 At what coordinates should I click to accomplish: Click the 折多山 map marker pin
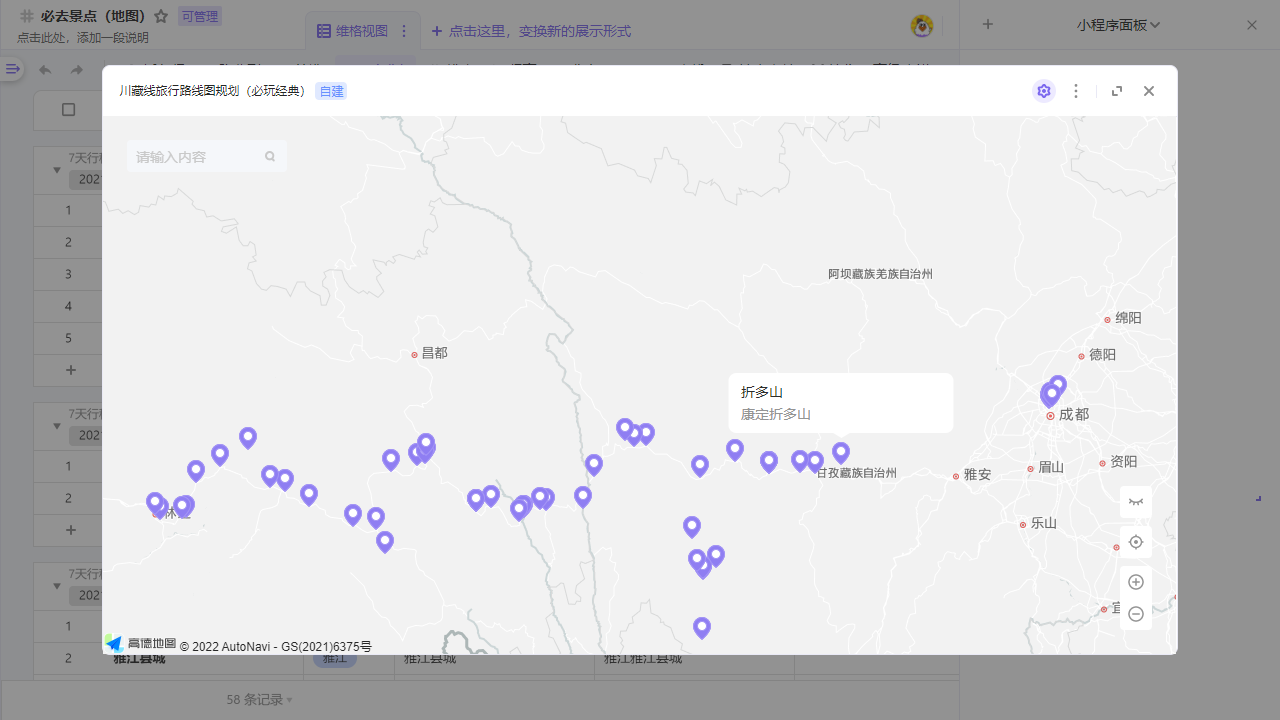(x=841, y=453)
